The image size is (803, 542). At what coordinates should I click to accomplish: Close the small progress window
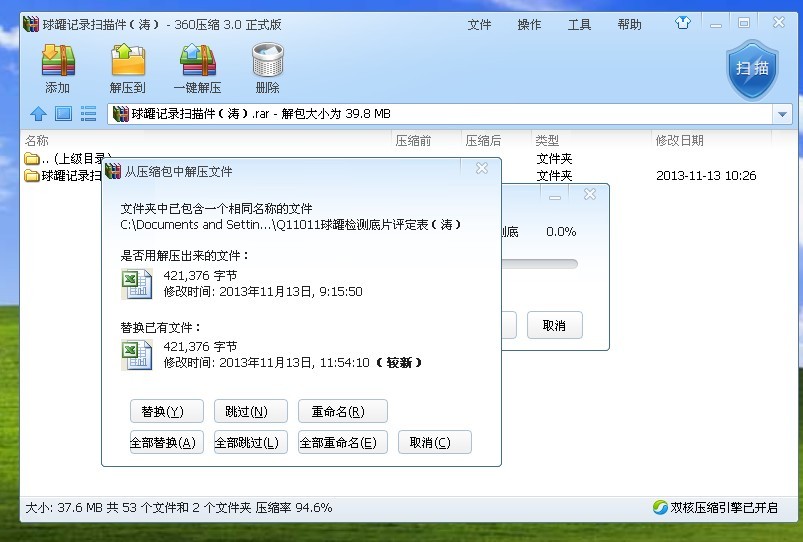point(589,194)
